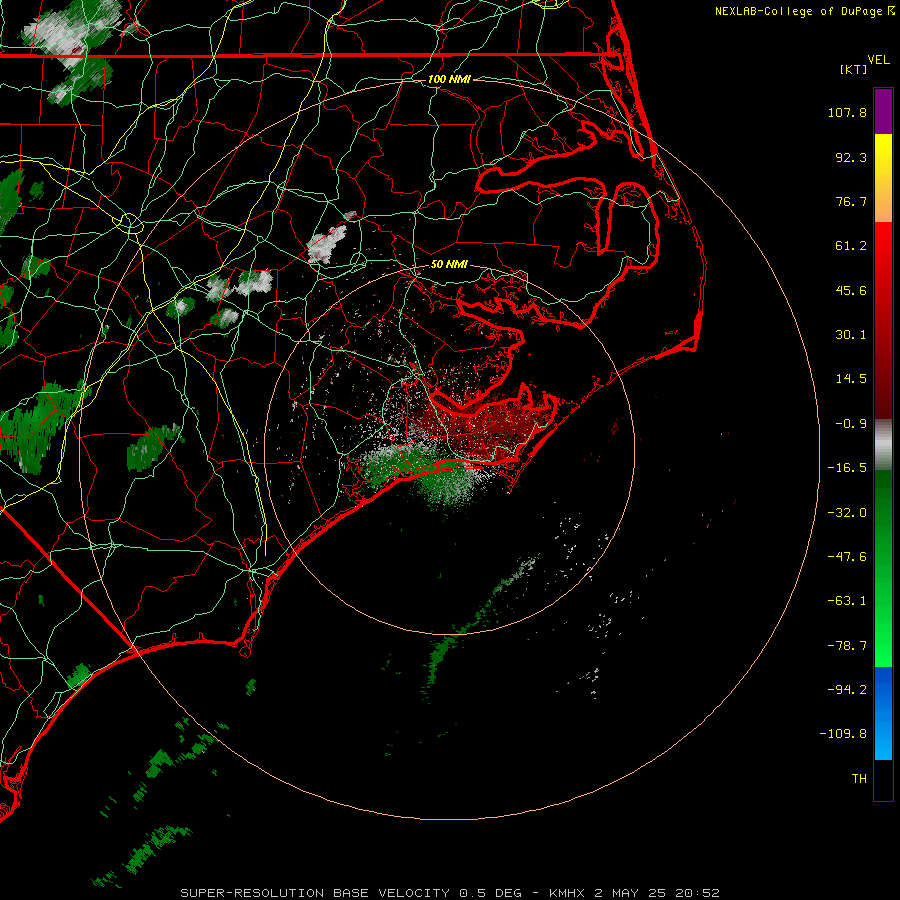Screen dimensions: 900x900
Task: Click the -78.7 legend value
Action: (847, 646)
